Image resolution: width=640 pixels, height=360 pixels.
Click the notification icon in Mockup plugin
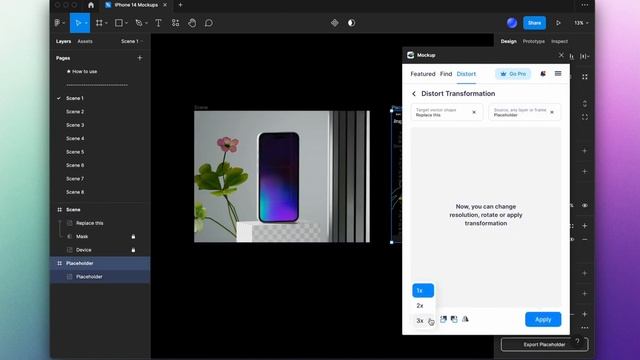(x=543, y=74)
